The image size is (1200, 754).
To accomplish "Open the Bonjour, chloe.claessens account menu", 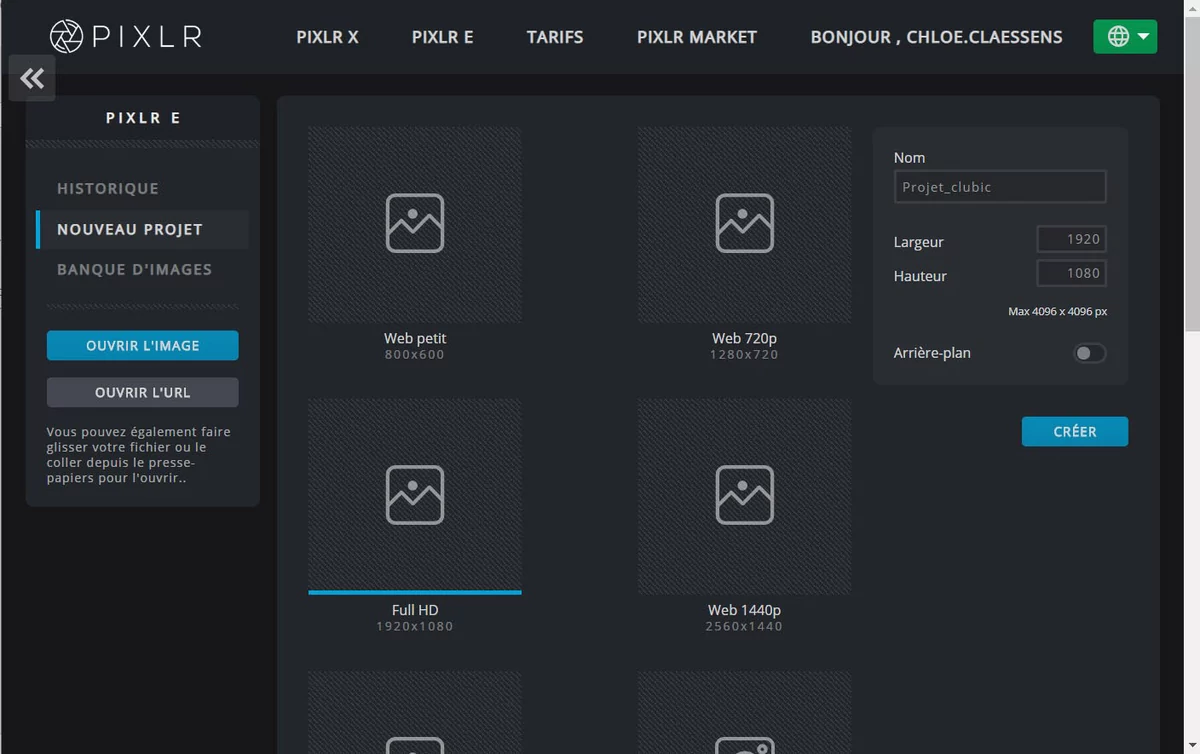I will point(937,37).
